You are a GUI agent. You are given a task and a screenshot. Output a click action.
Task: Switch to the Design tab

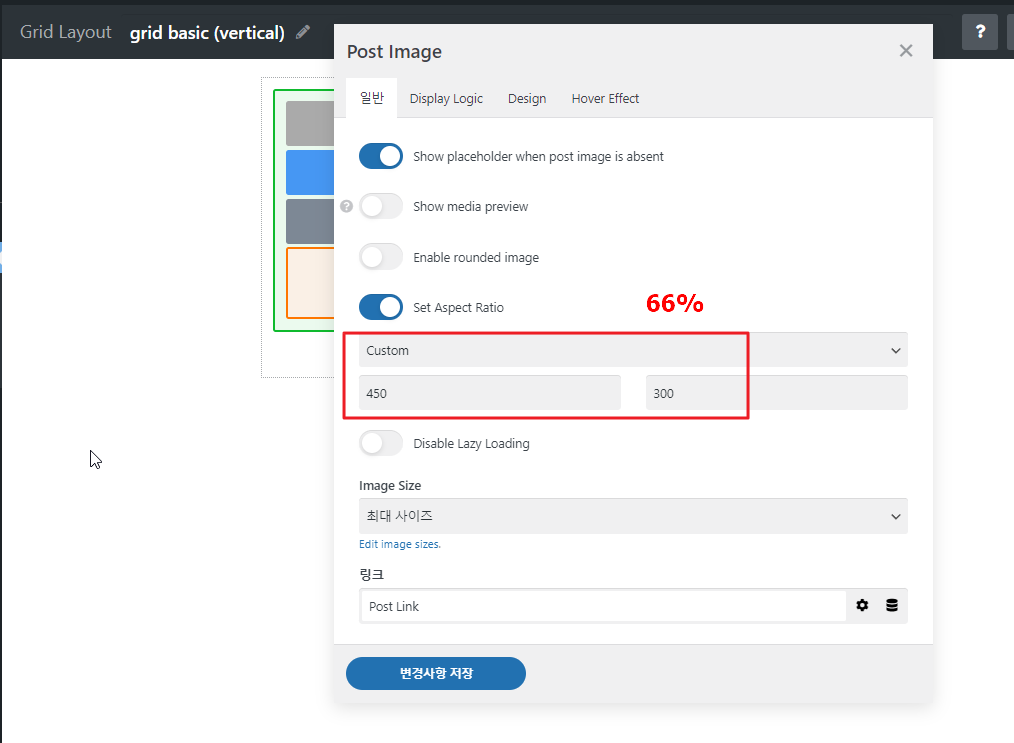[x=527, y=98]
